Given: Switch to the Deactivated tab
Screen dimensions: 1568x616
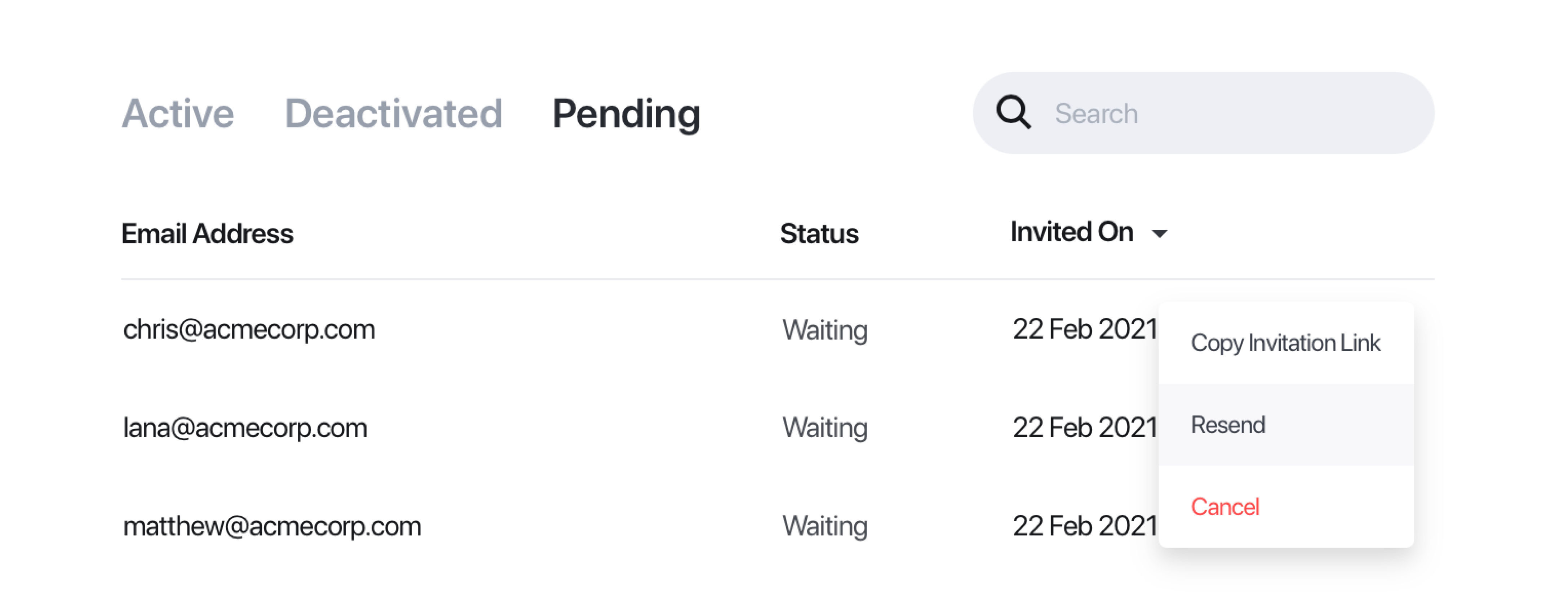Looking at the screenshot, I should (x=393, y=114).
